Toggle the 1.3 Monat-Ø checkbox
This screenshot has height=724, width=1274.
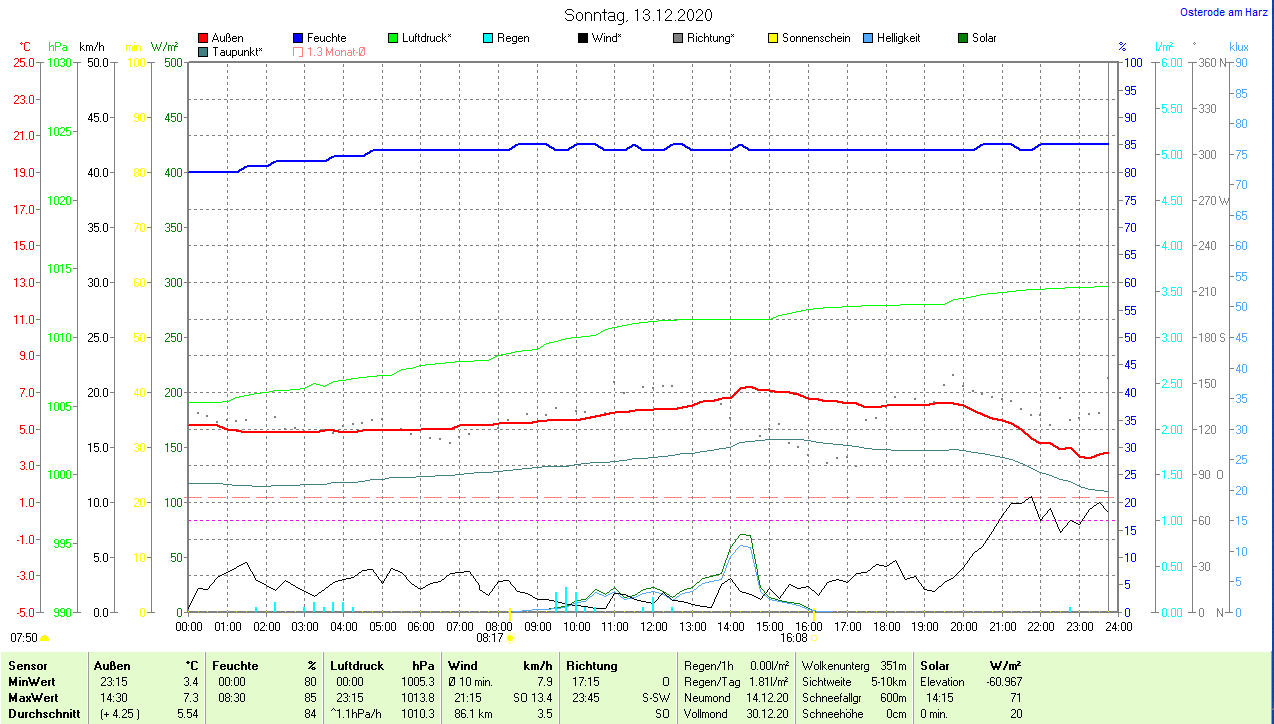[298, 51]
